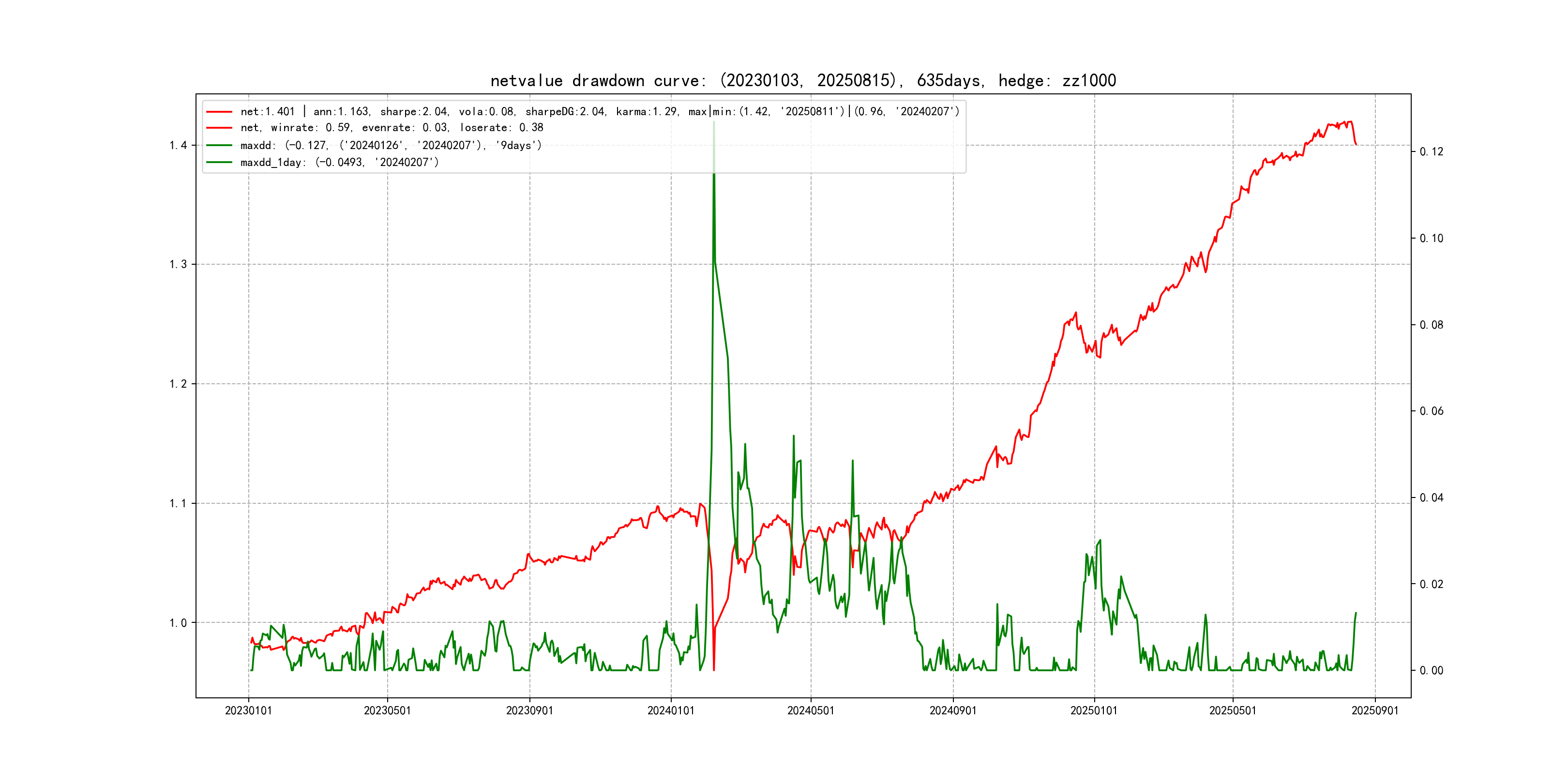Click the 20240501 date tick label

point(811,711)
